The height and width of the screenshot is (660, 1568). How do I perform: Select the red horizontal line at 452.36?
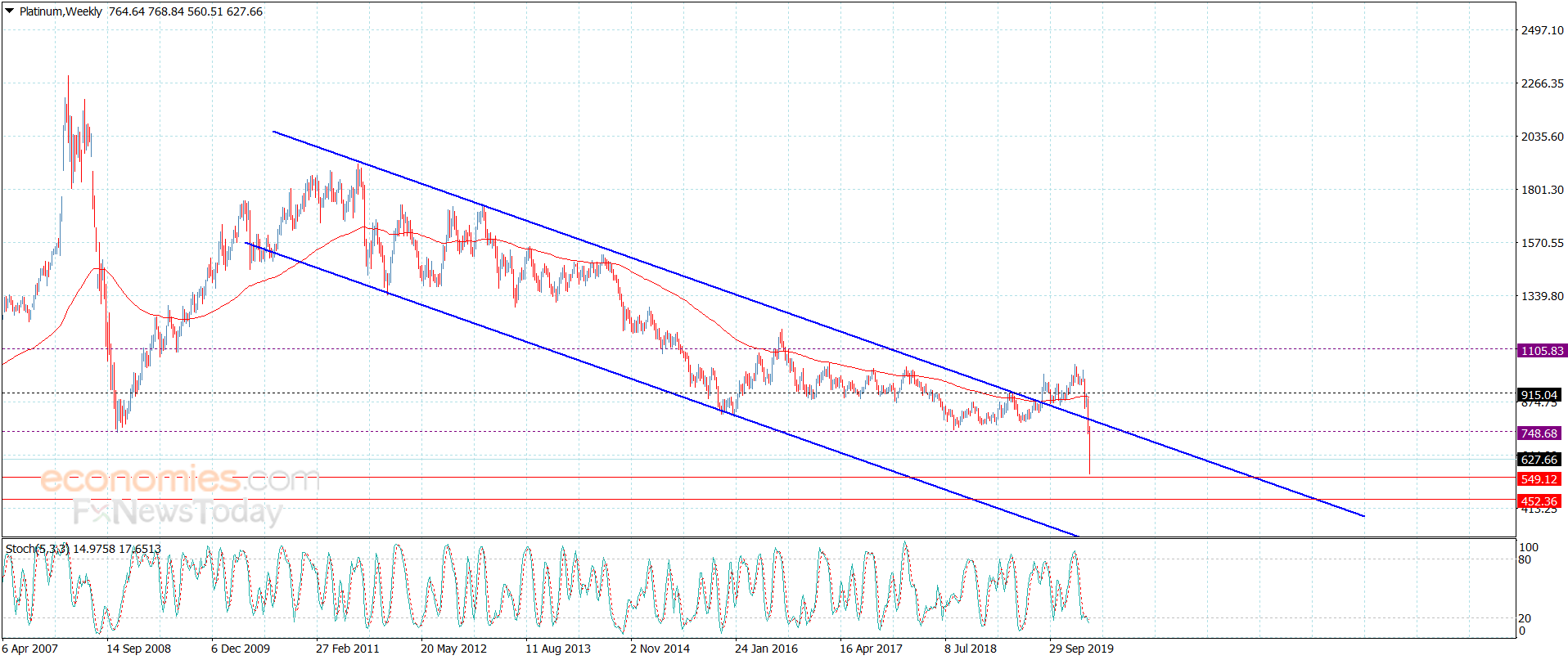coord(759,499)
